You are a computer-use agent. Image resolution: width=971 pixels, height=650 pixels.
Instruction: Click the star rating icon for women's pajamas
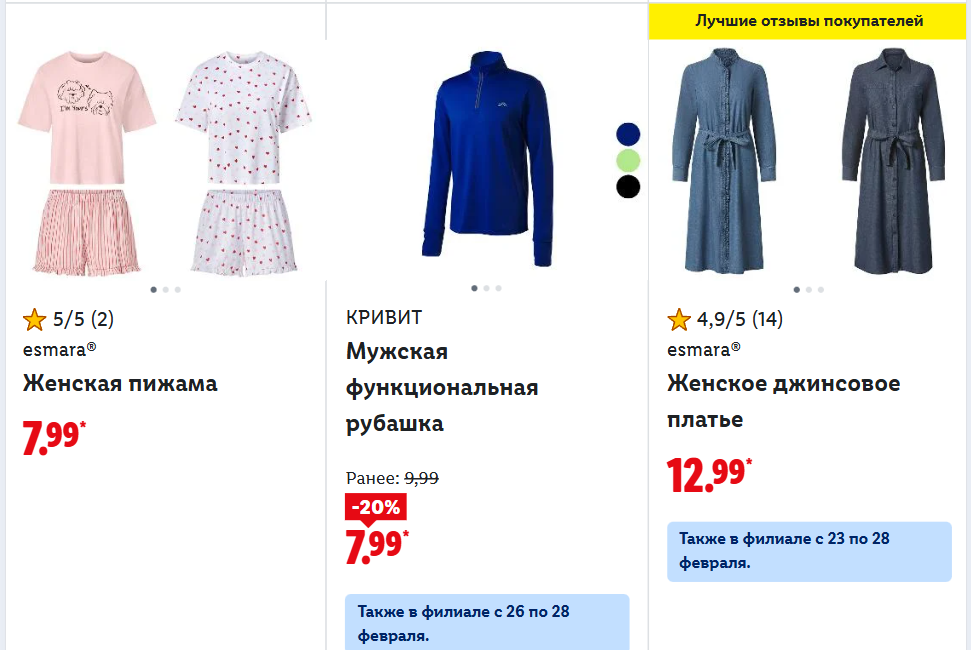tap(34, 320)
